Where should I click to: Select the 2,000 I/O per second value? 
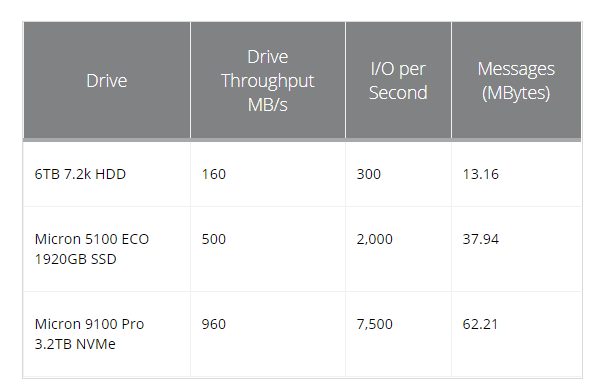coord(375,239)
